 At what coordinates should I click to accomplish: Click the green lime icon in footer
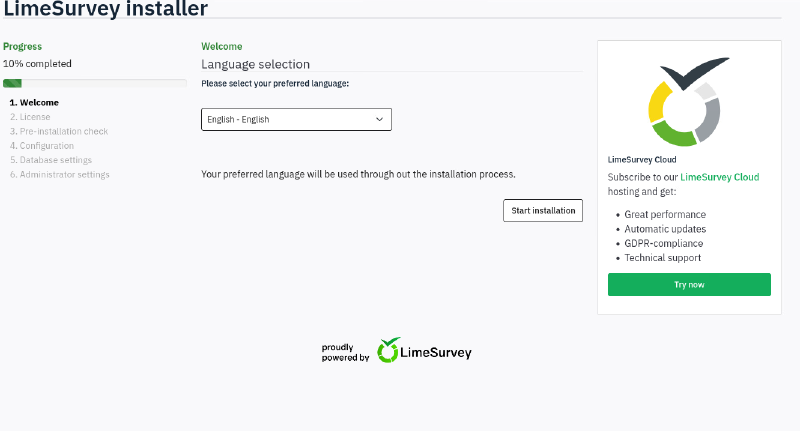pos(389,350)
